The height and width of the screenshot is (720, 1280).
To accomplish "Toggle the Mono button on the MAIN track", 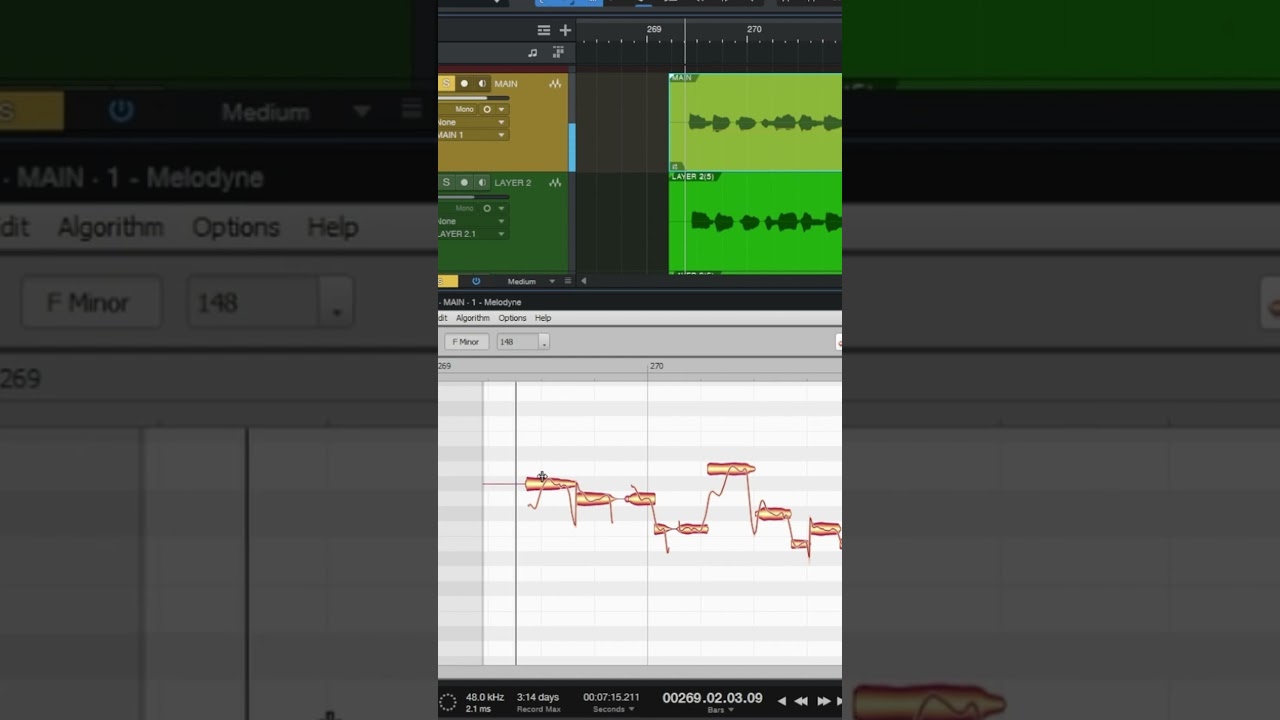I will [465, 109].
